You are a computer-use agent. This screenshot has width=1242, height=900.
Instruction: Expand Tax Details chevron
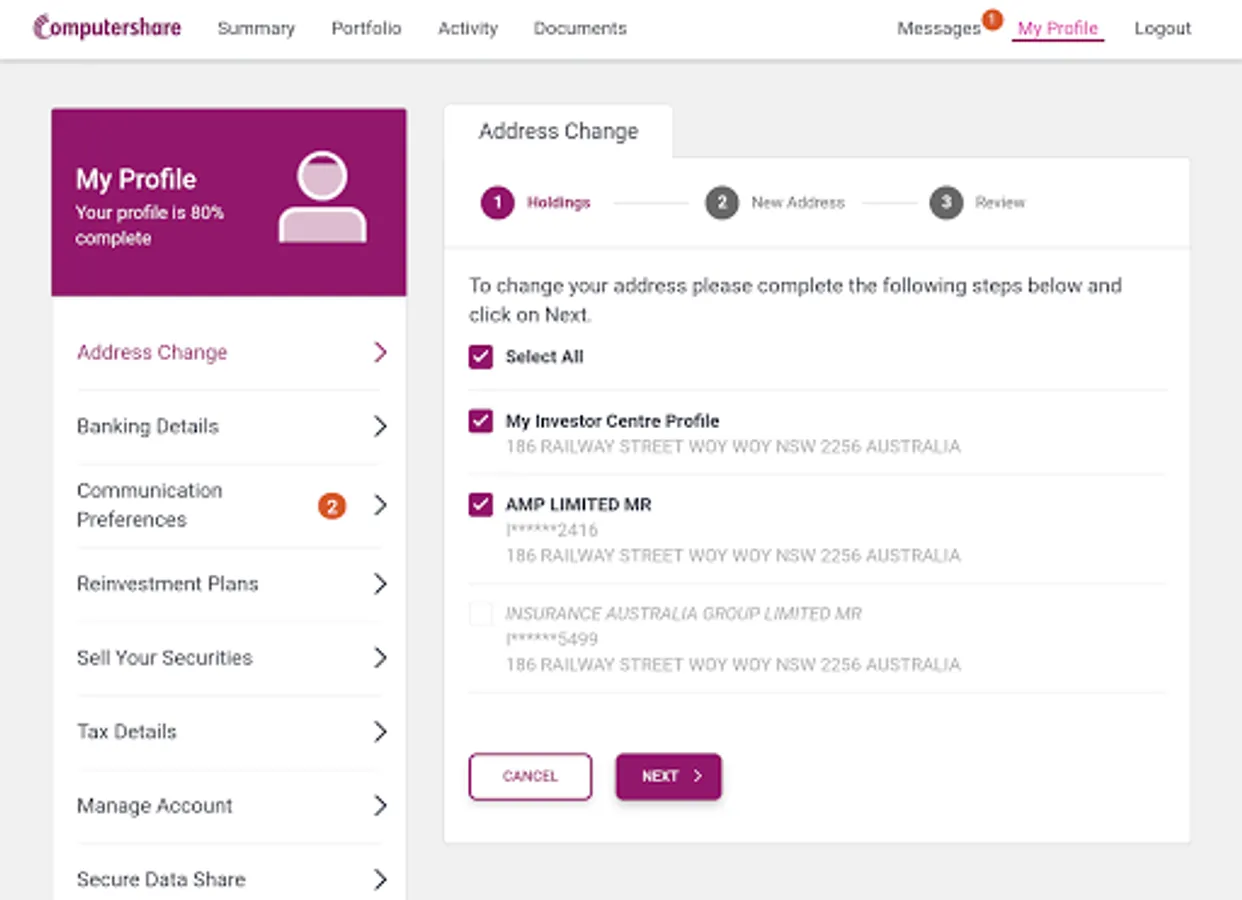380,732
